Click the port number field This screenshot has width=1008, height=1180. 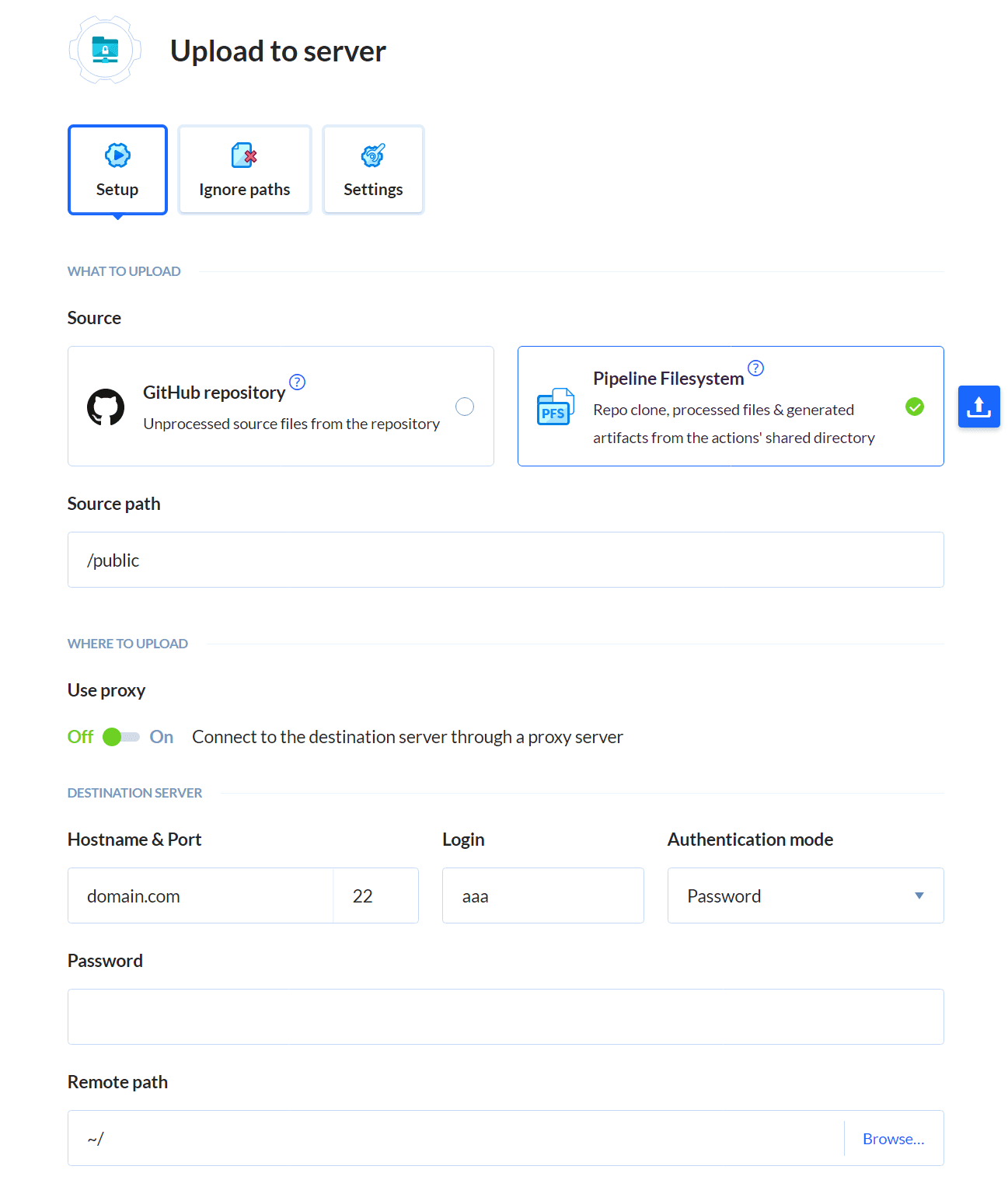pos(375,895)
